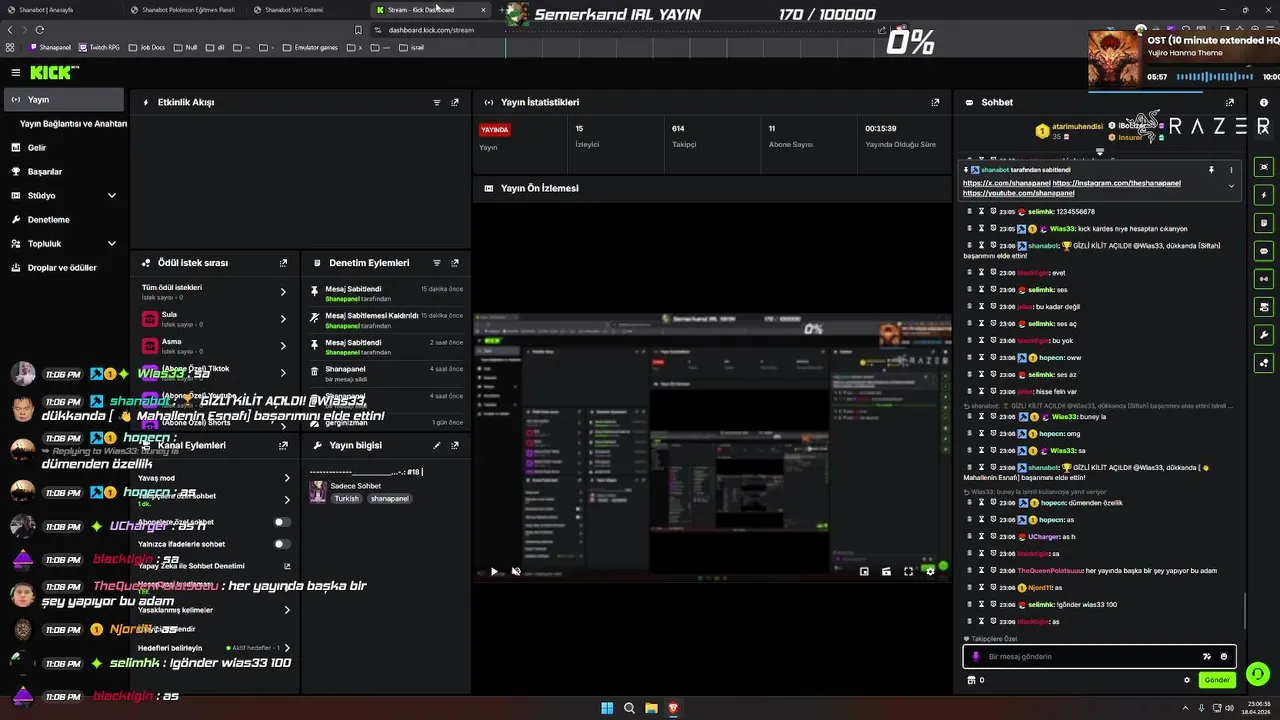Click the media overlay waveform progress bar

coord(1216,77)
